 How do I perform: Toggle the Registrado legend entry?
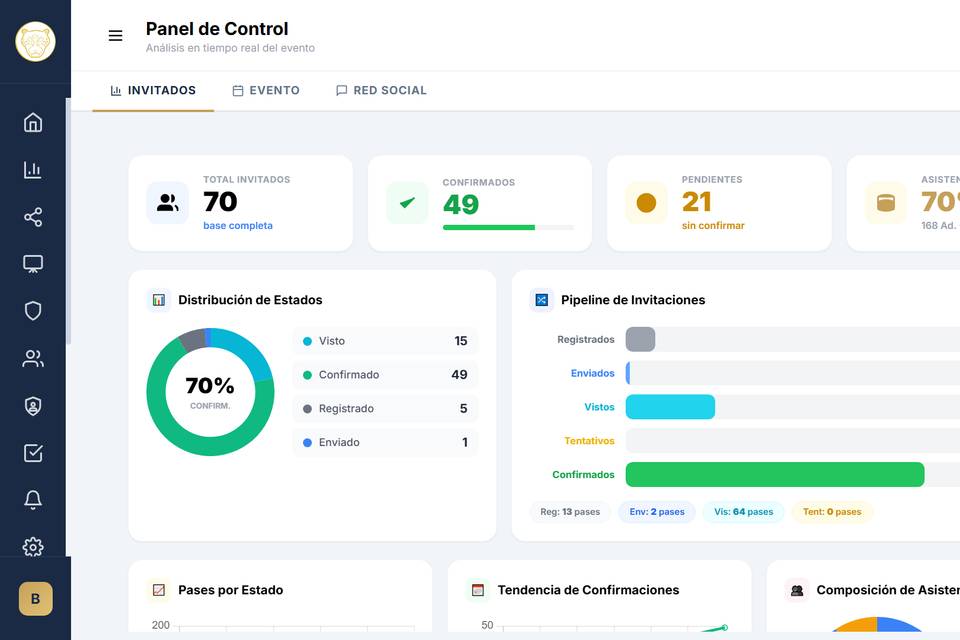385,408
